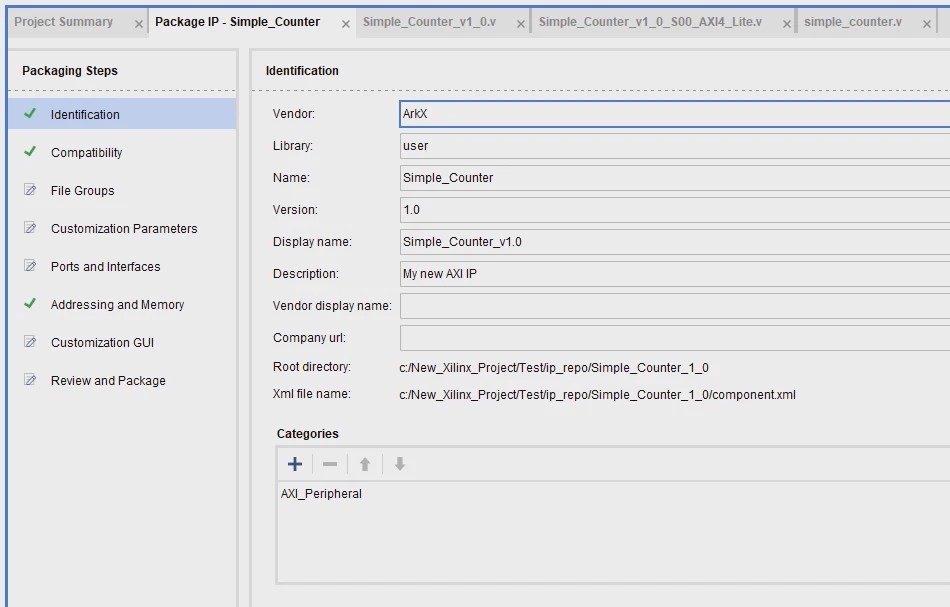Select the AXI_Peripheral category entry
Screen dimensions: 950x607
[321, 494]
